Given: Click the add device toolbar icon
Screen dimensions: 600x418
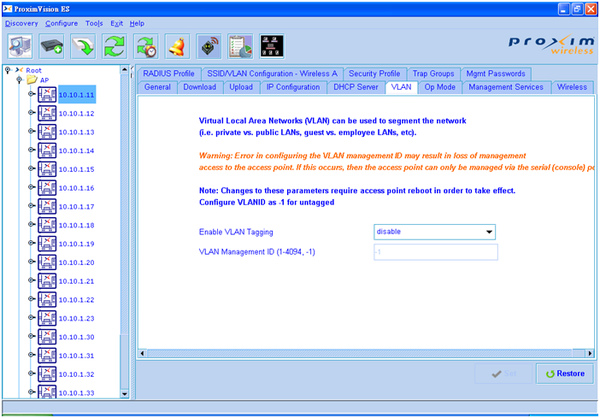Looking at the screenshot, I should 52,46.
